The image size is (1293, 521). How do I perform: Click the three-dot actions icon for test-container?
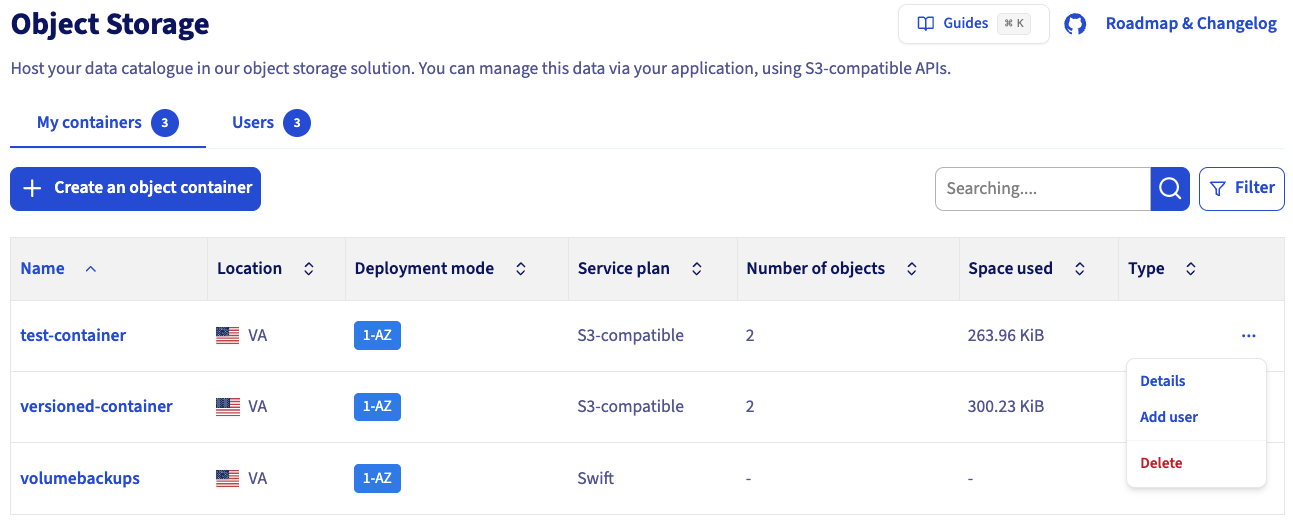tap(1248, 336)
